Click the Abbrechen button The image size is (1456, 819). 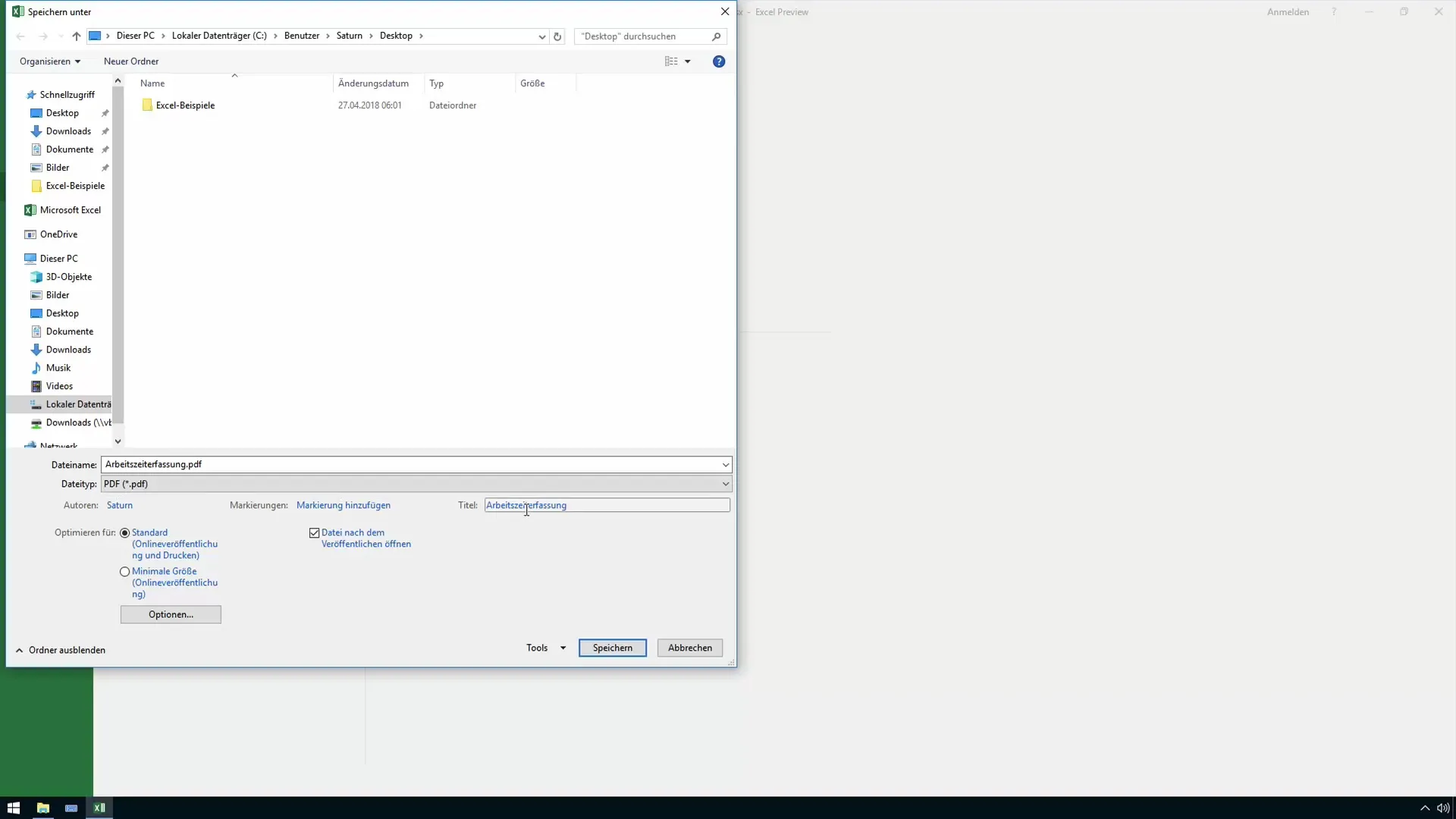point(690,648)
